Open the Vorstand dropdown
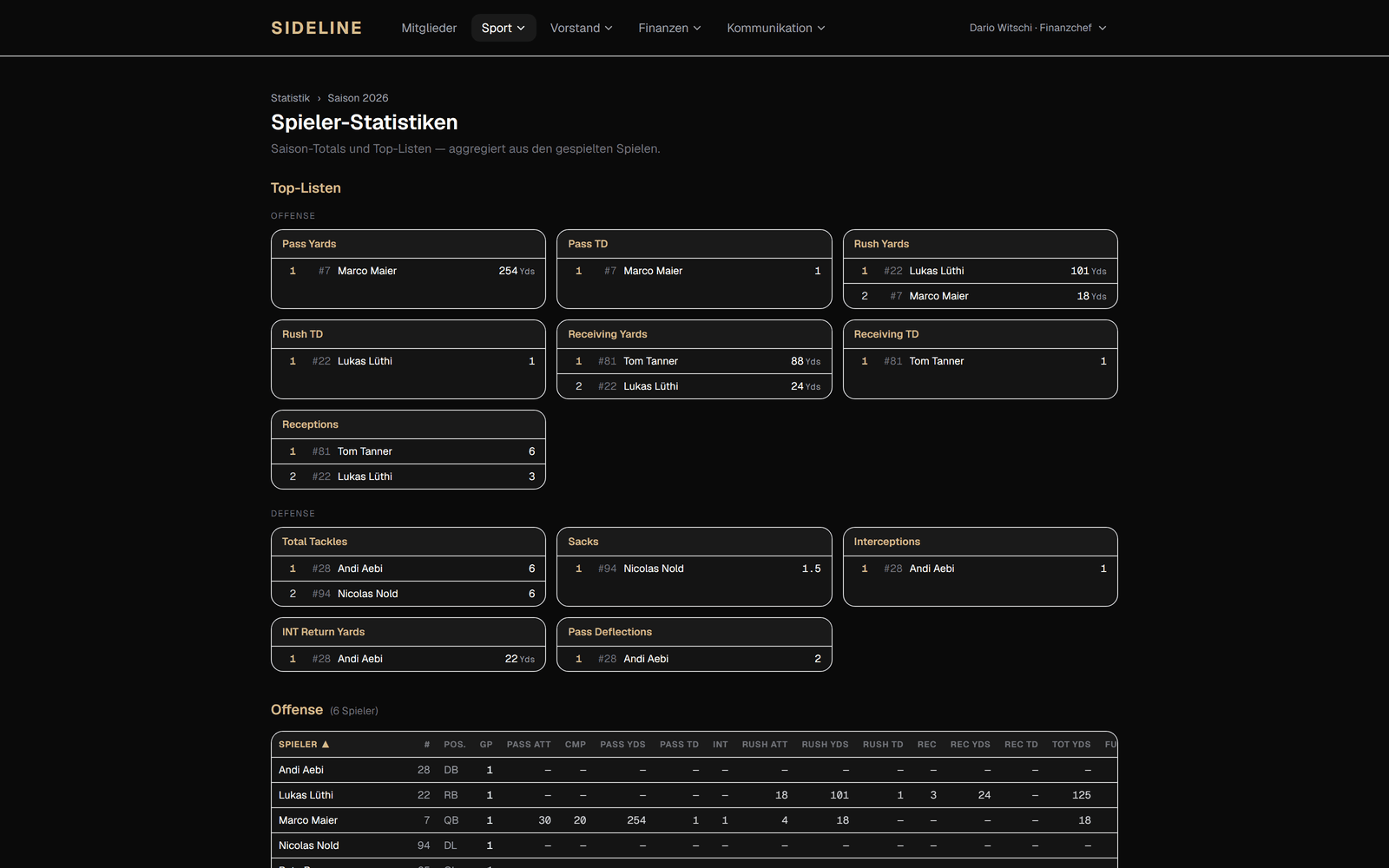The image size is (1389, 868). 582,28
